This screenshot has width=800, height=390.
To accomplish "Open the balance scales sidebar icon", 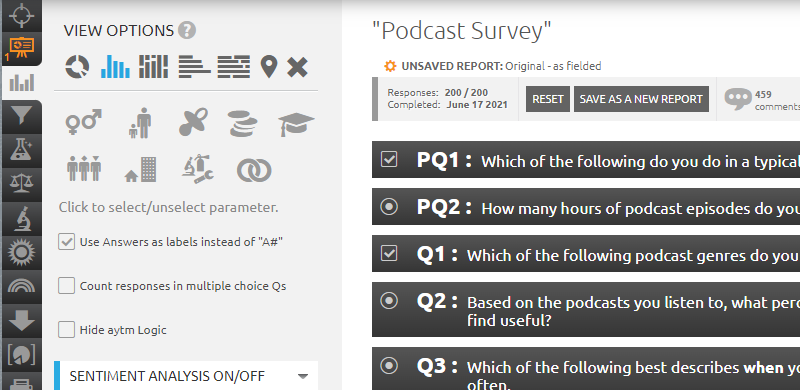I will [21, 182].
